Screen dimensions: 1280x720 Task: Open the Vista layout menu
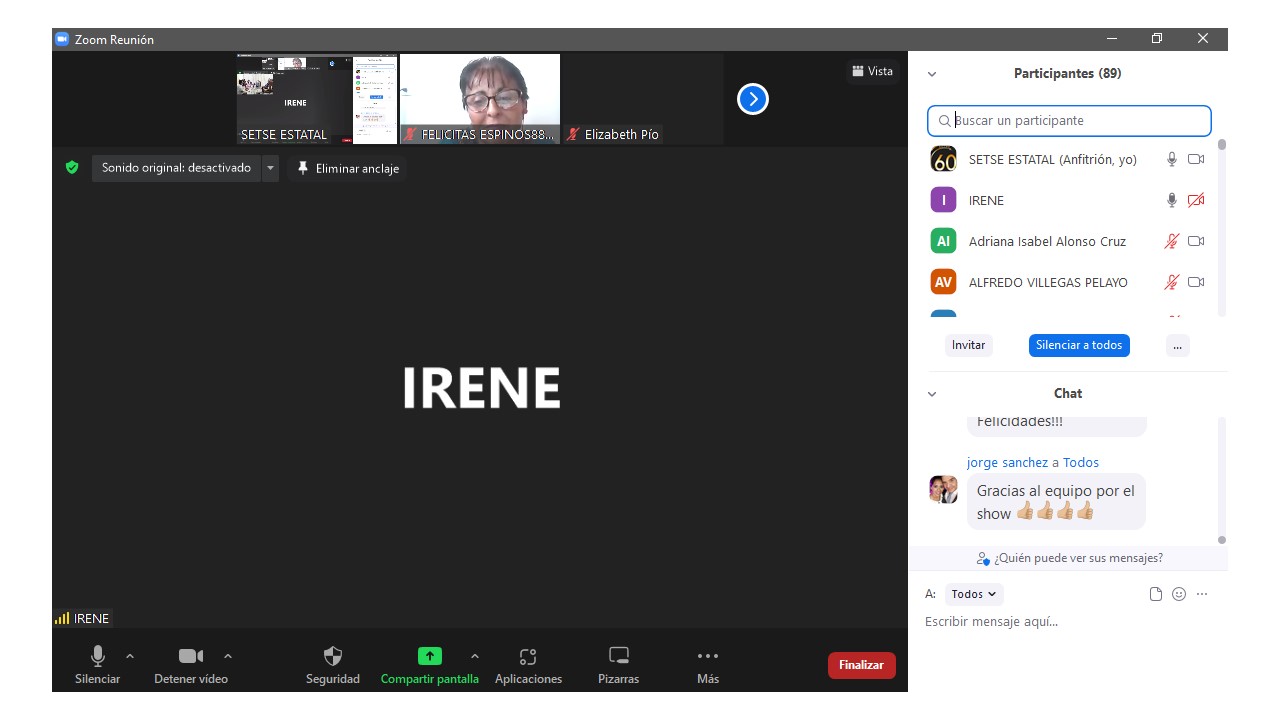(x=872, y=71)
